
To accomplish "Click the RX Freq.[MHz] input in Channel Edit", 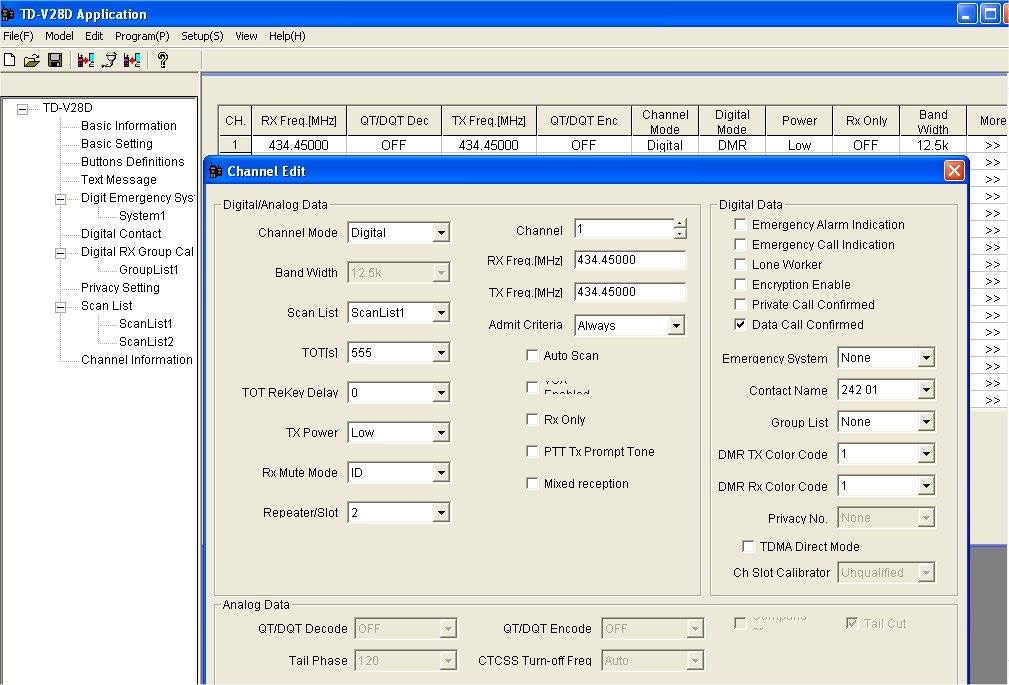I will click(x=630, y=260).
